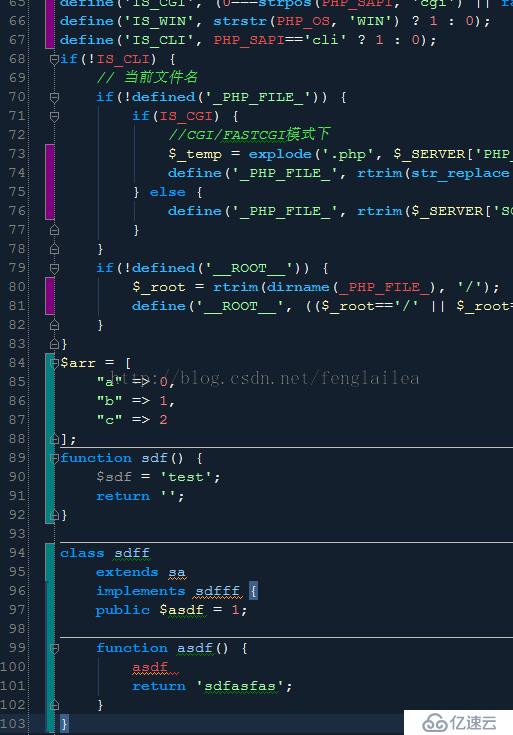Click the extends keyword on line 95
This screenshot has width=513, height=735.
point(127,572)
